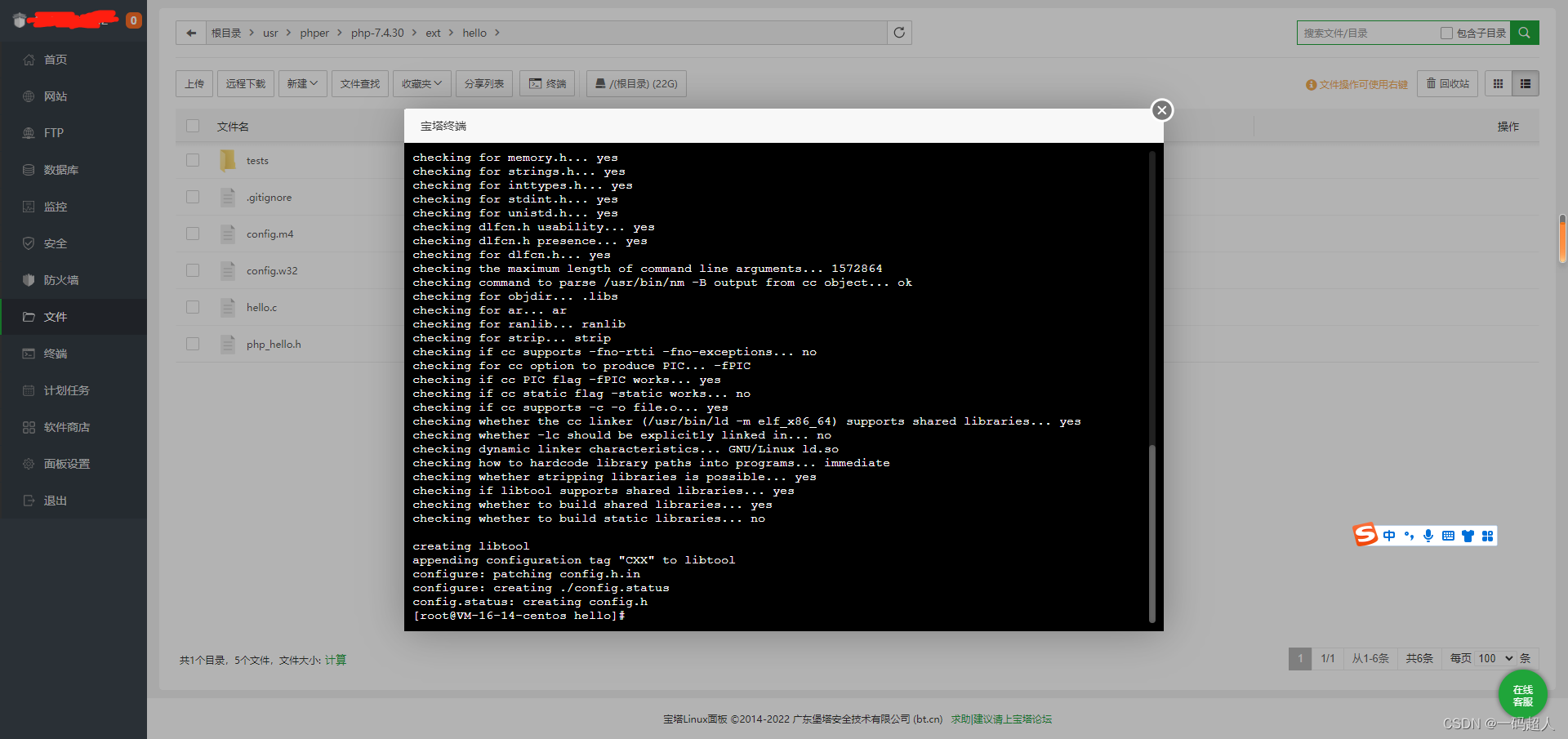Switch to icon grid view
The image size is (1568, 739).
[x=1498, y=83]
